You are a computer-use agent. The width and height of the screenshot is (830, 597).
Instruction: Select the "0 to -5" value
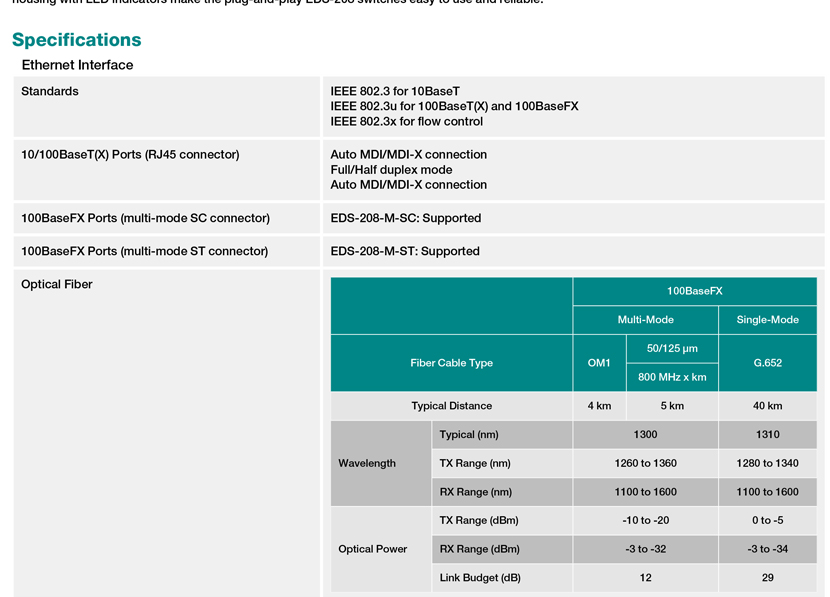coord(768,520)
